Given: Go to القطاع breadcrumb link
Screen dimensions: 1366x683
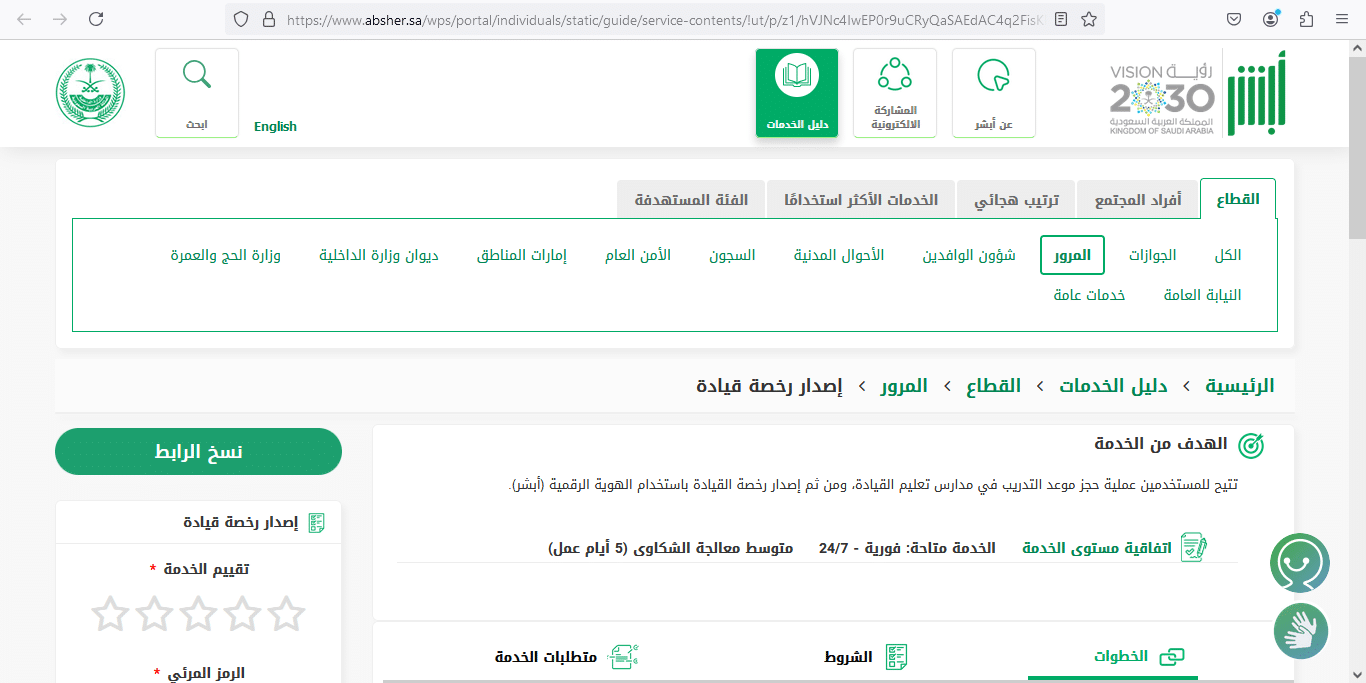Looking at the screenshot, I should (994, 386).
